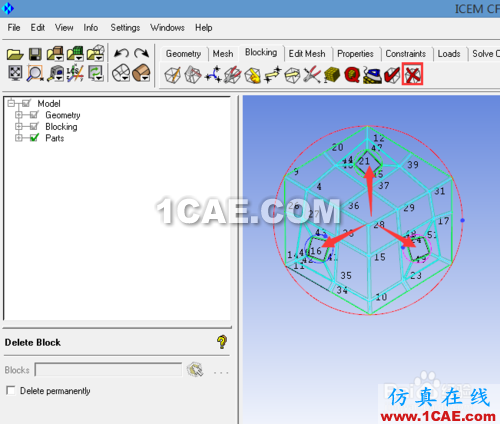Click the Redo arrow icon

tap(141, 54)
